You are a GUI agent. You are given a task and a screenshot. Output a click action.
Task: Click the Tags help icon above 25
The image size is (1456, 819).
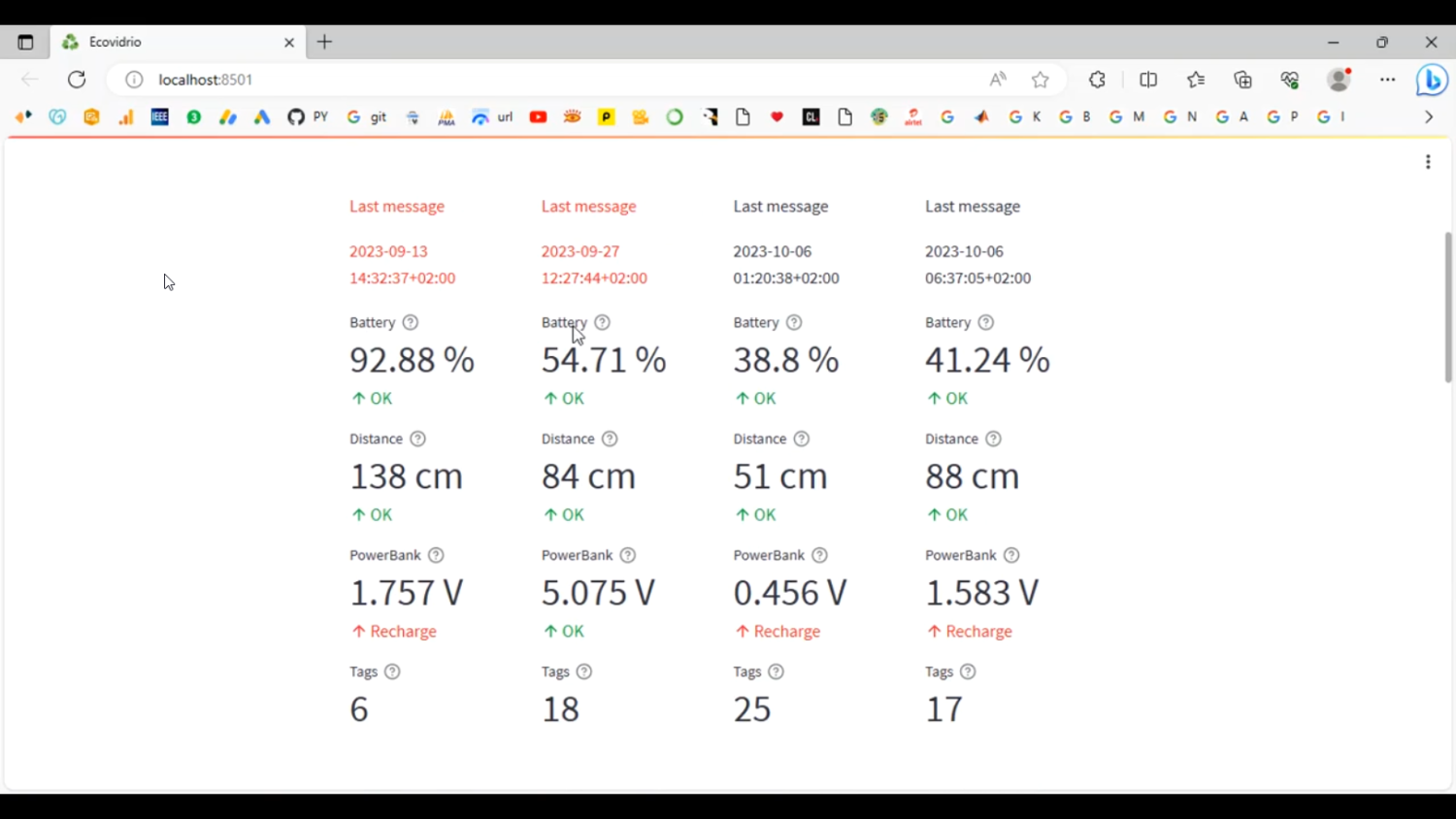777,672
